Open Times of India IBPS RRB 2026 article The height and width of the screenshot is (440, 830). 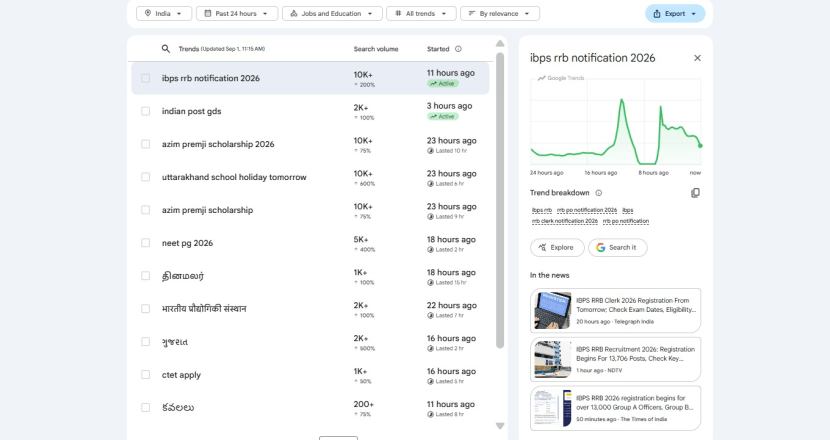pos(615,408)
